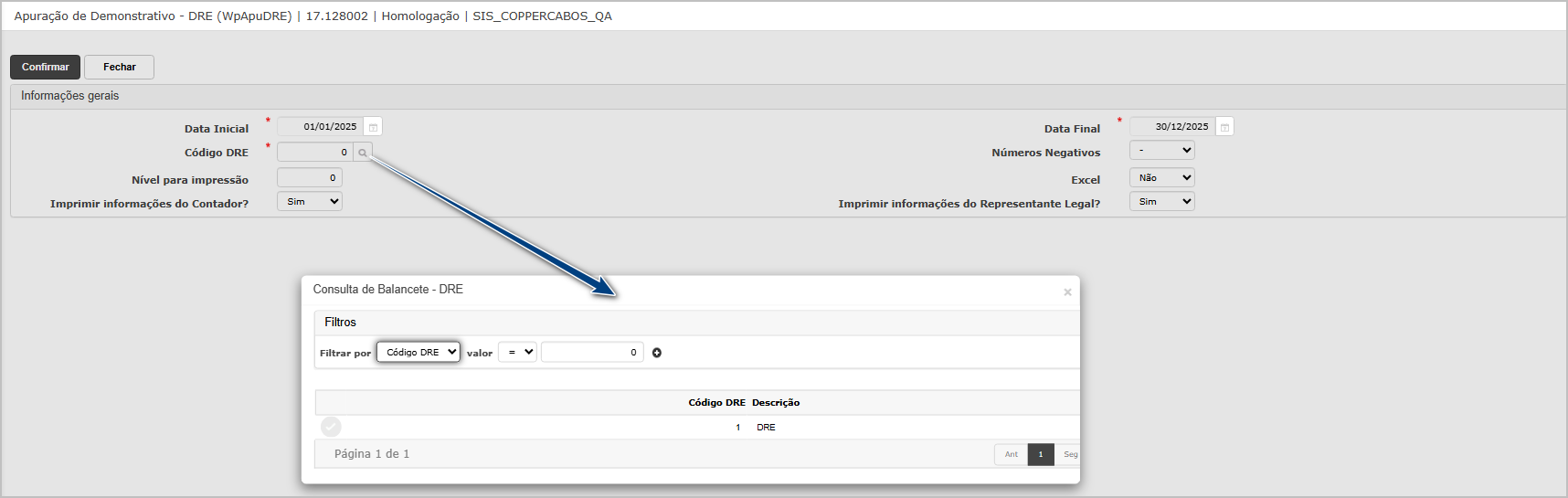Close the Consulta de Balancete dialog
Image resolution: width=1568 pixels, height=498 pixels.
pyautogui.click(x=1067, y=292)
